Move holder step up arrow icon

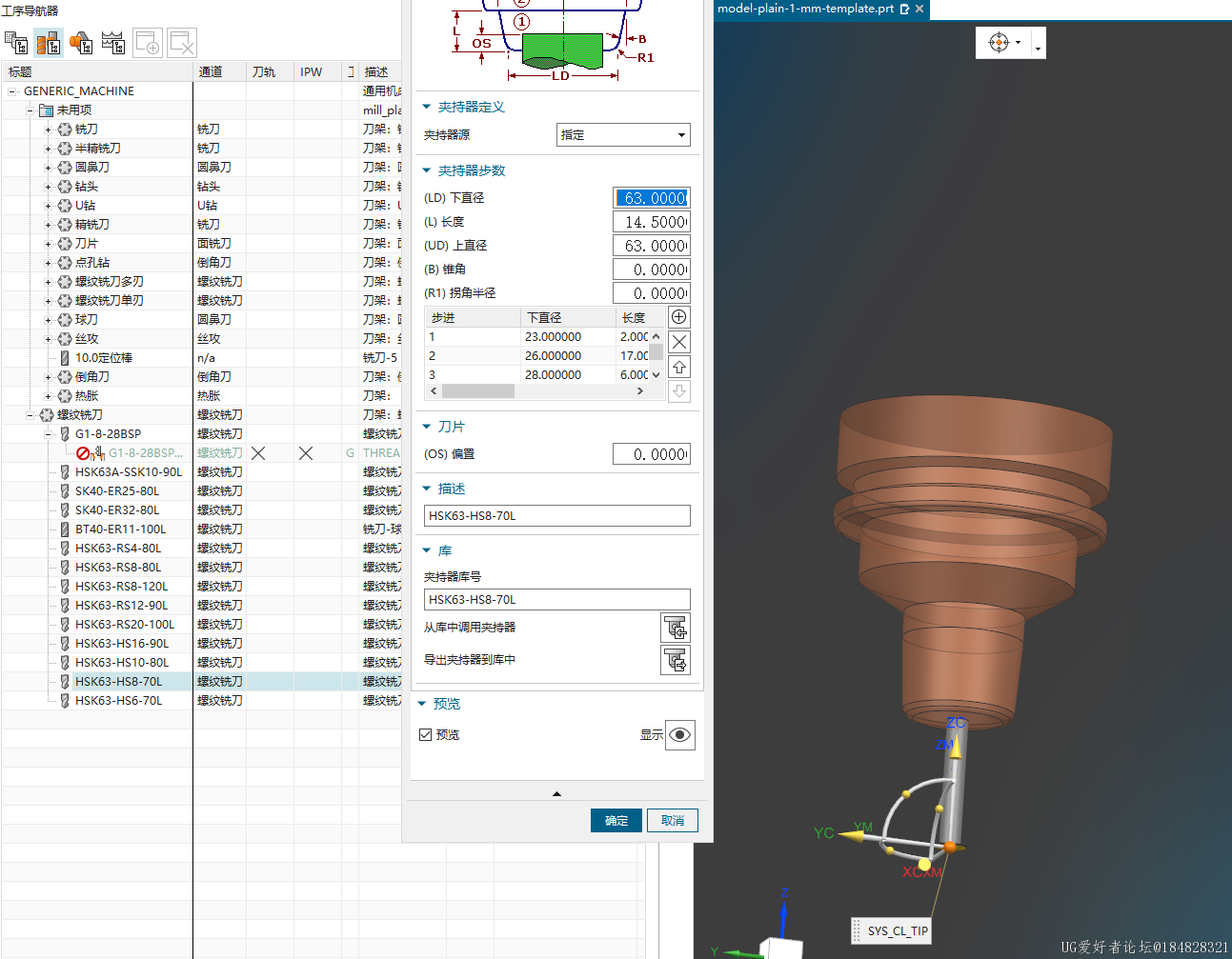click(x=679, y=367)
